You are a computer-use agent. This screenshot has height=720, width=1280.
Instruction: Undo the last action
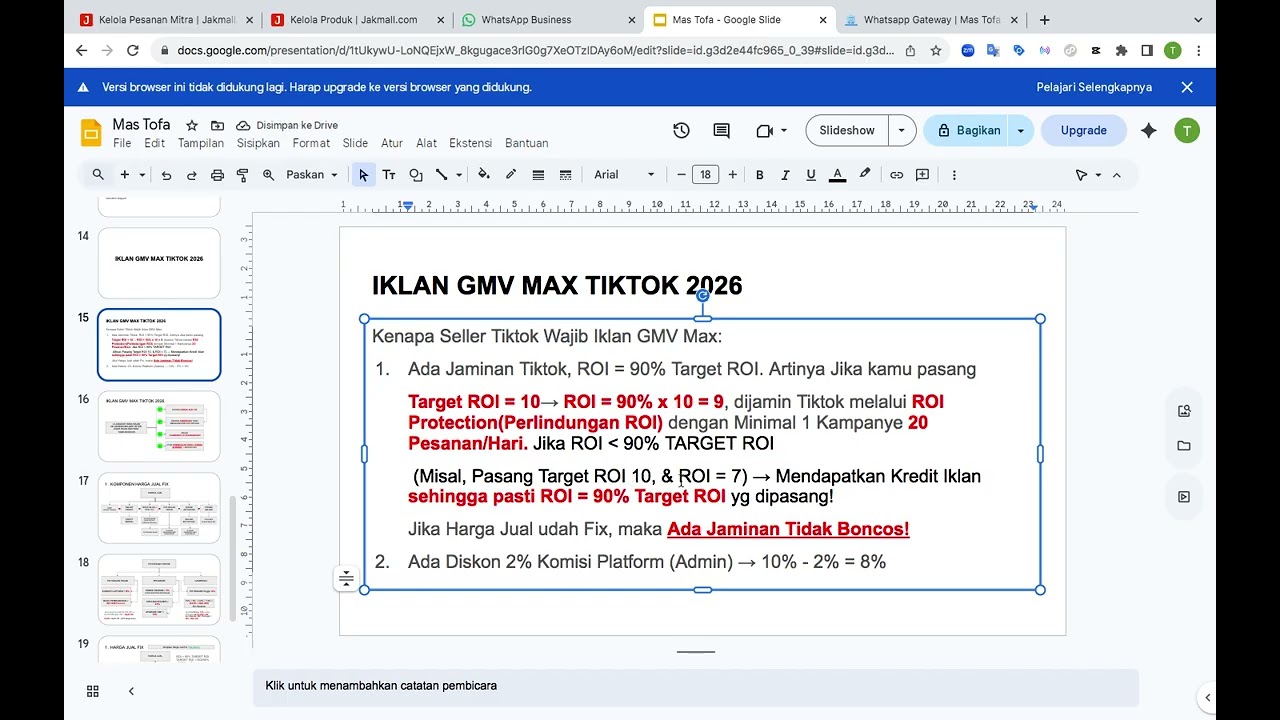coord(166,175)
